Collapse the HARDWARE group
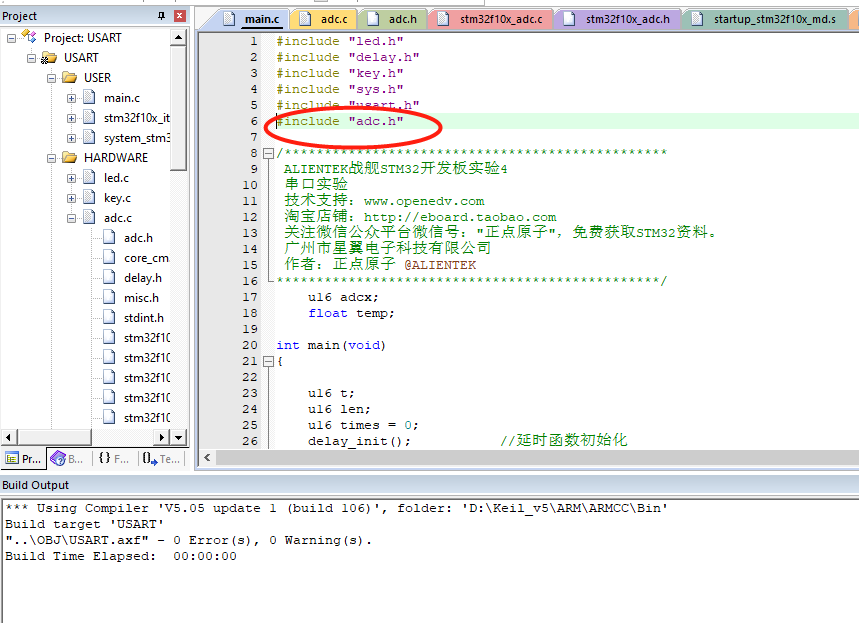 (x=50, y=157)
